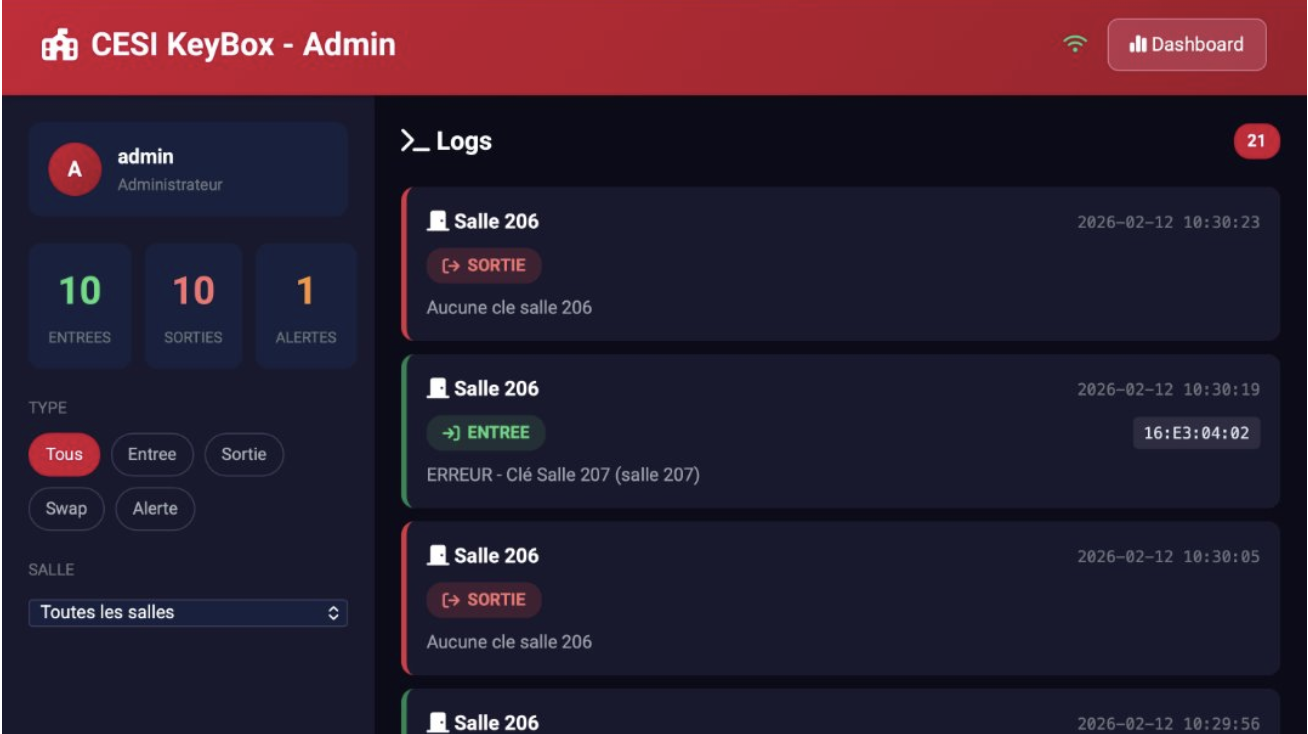Click the SORTIE badge in the 10:30:23 log
Screen dimensions: 1308x734
pyautogui.click(x=484, y=266)
